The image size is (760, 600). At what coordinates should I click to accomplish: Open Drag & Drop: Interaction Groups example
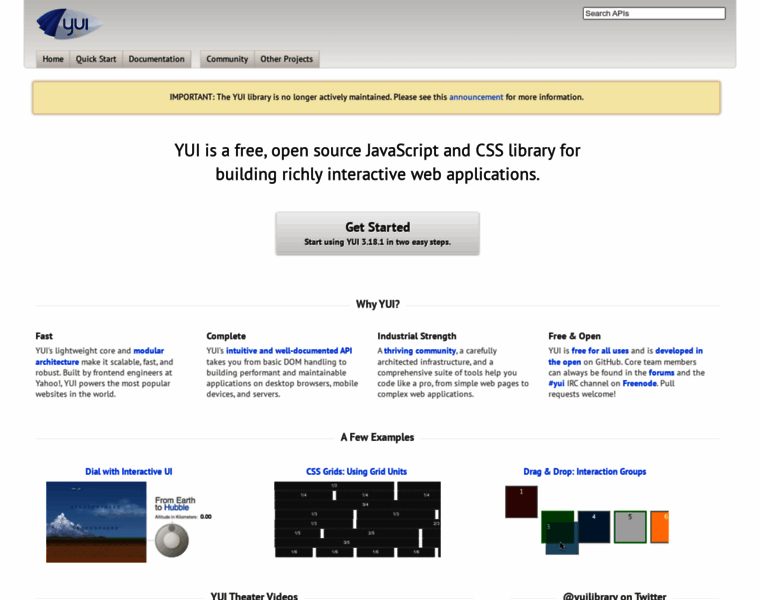pos(585,472)
